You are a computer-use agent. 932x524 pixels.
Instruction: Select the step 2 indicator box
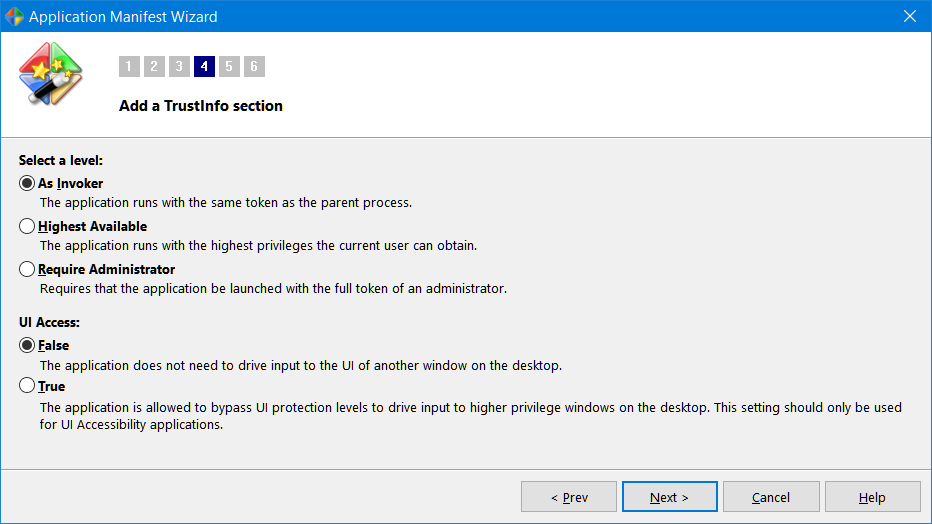[154, 67]
